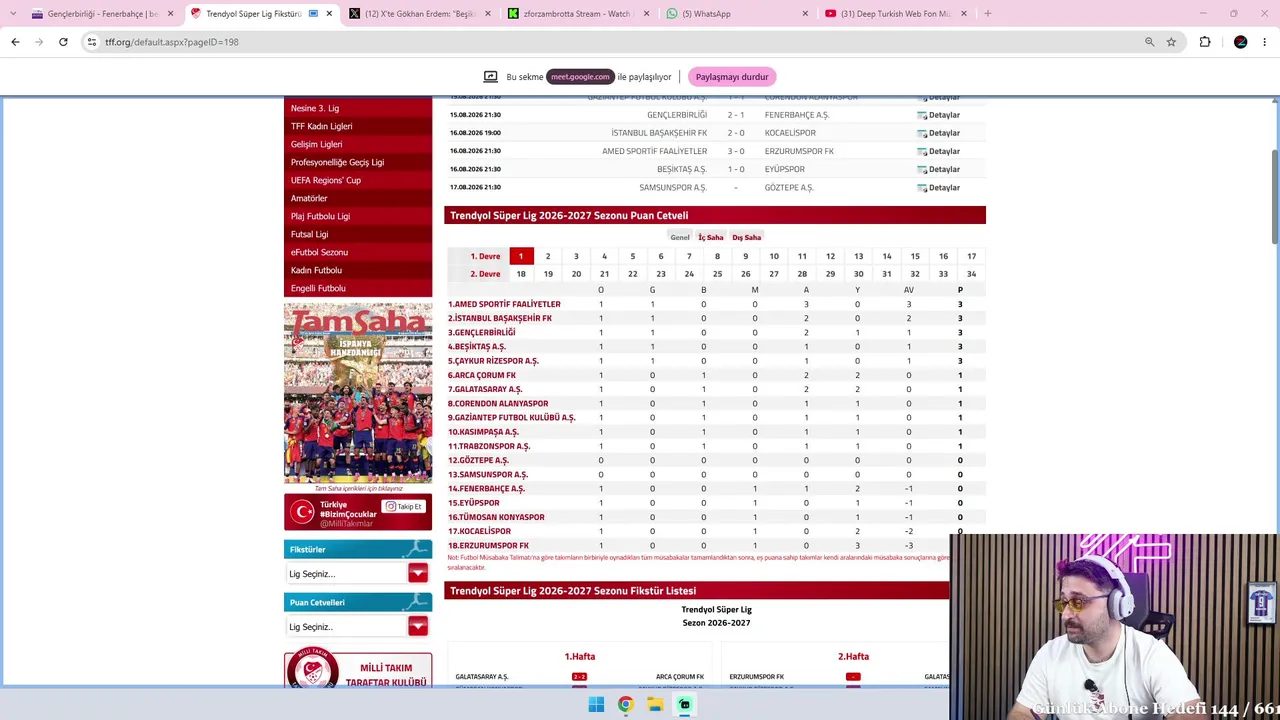This screenshot has height=720, width=1280.
Task: Click Takip Et on Milli Takımlar banner
Action: point(404,507)
